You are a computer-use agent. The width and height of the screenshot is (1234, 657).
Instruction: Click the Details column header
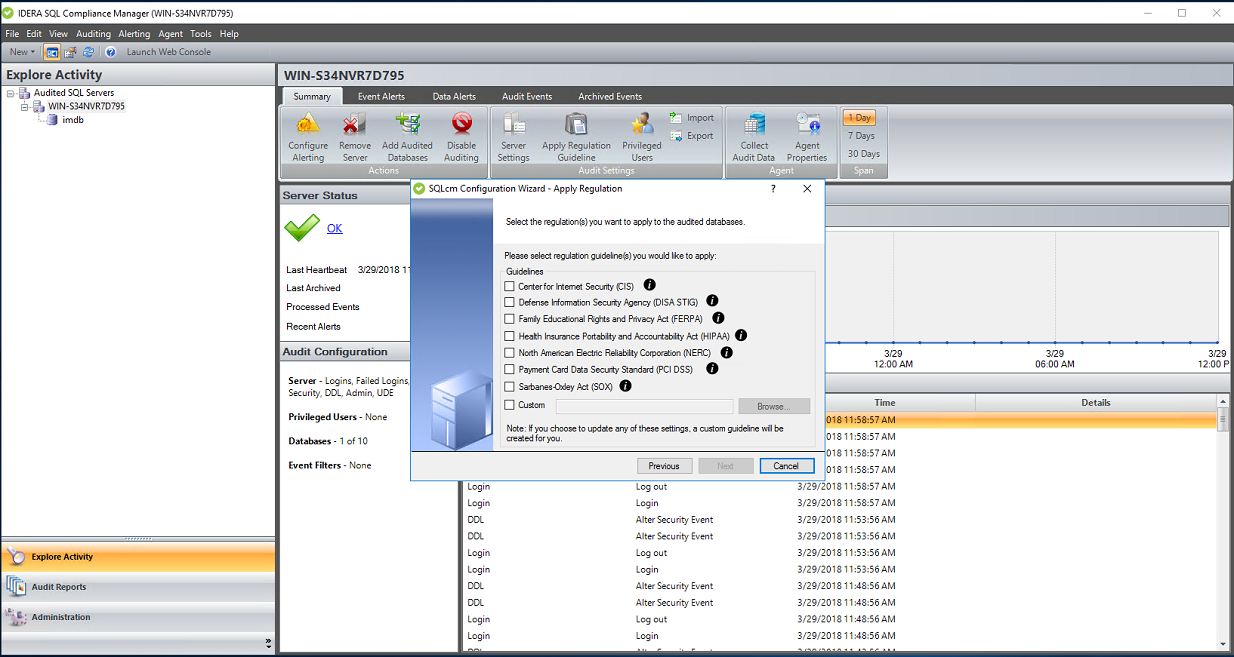pyautogui.click(x=1095, y=402)
